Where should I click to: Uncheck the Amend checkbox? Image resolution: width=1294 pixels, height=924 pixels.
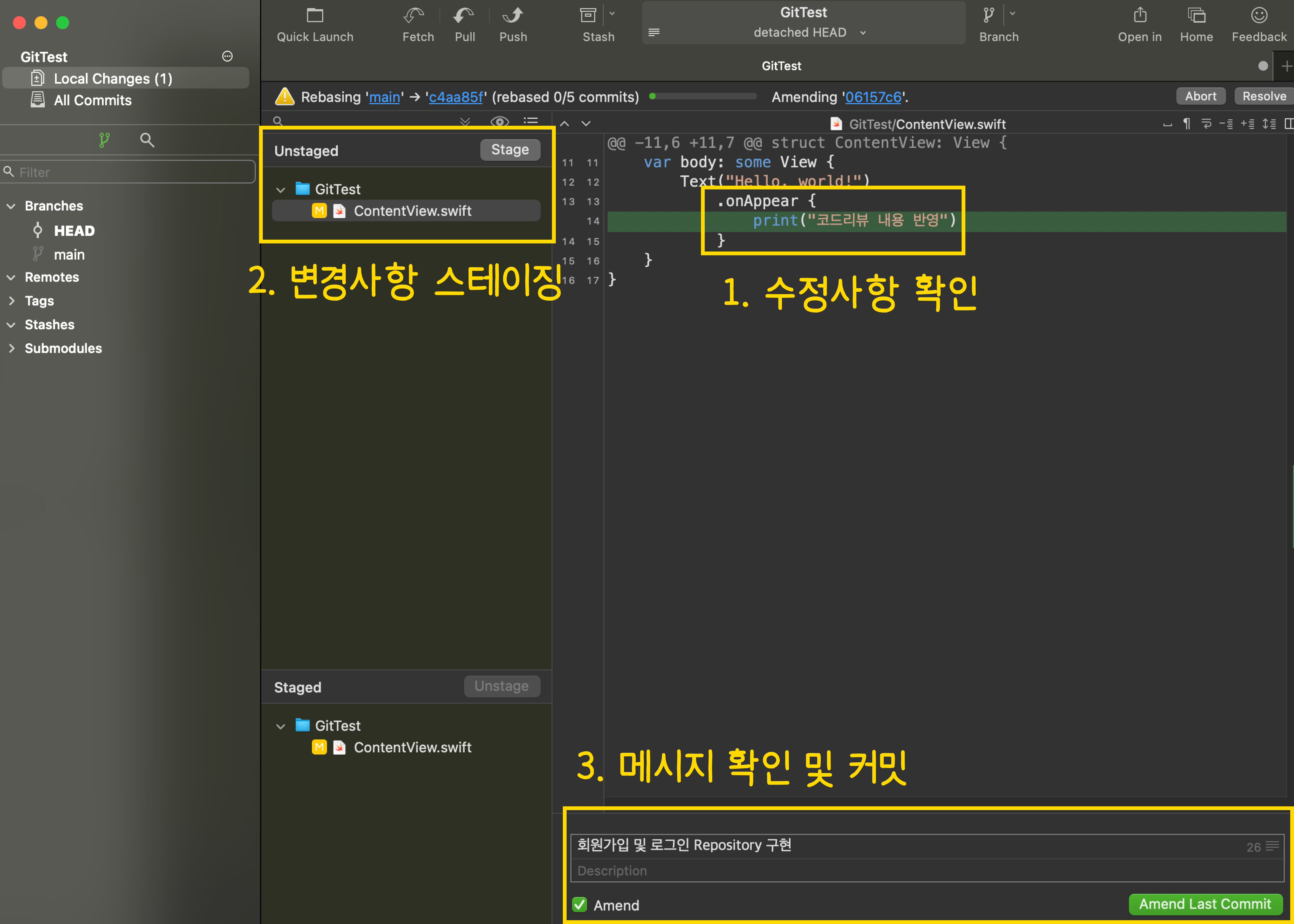pyautogui.click(x=580, y=905)
